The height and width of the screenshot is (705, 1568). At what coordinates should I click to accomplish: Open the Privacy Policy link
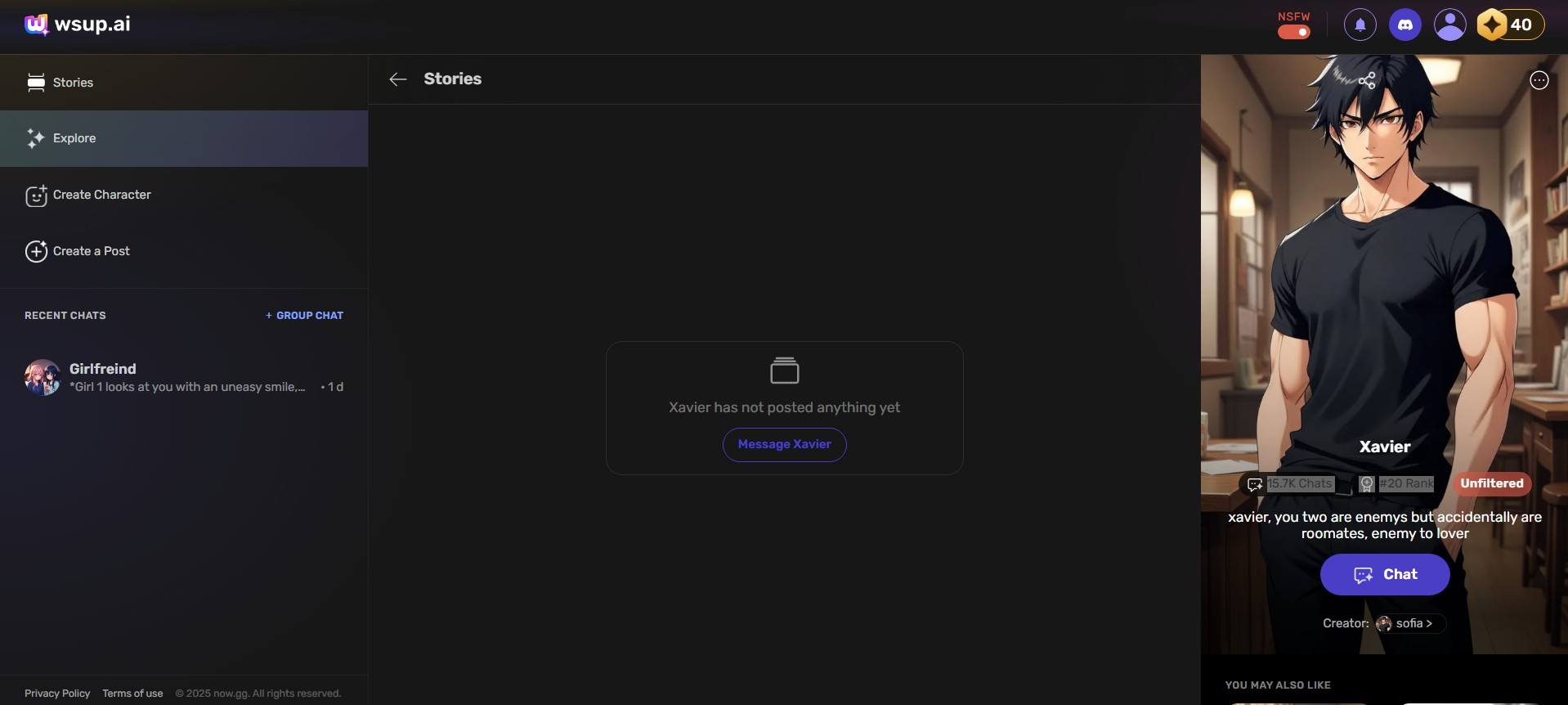coord(57,694)
